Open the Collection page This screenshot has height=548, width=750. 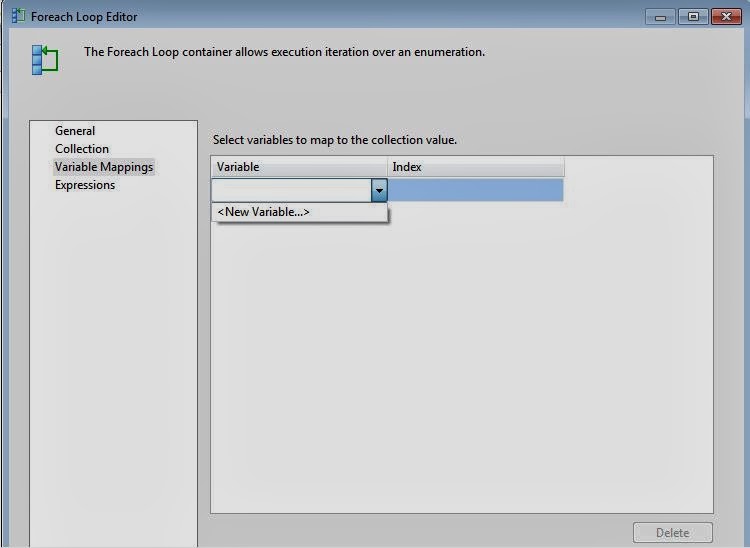(82, 149)
